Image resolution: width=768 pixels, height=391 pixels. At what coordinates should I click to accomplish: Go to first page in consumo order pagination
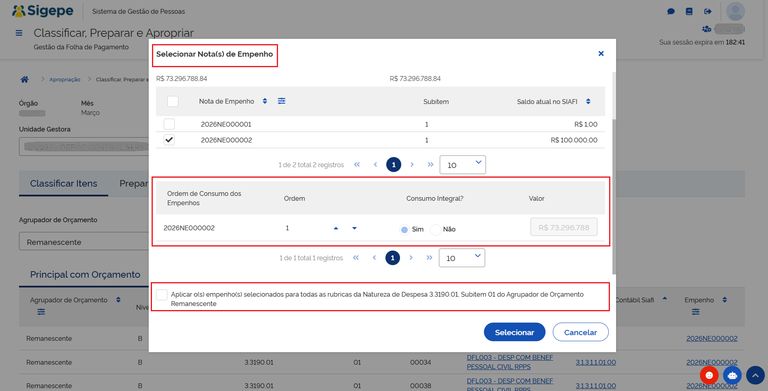356,258
